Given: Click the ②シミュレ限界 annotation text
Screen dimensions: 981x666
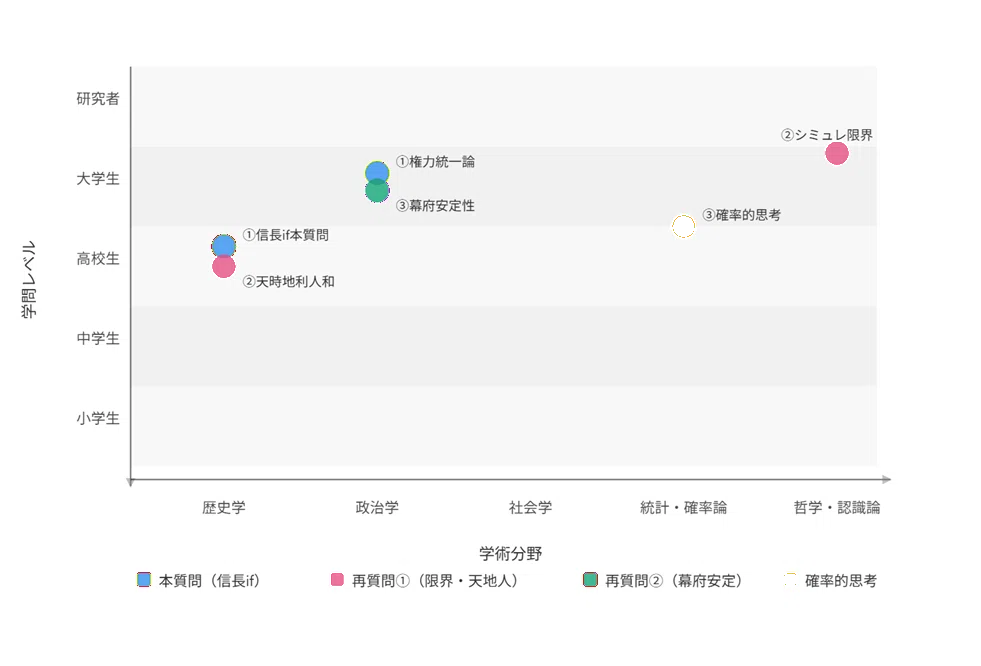Looking at the screenshot, I should (x=826, y=134).
